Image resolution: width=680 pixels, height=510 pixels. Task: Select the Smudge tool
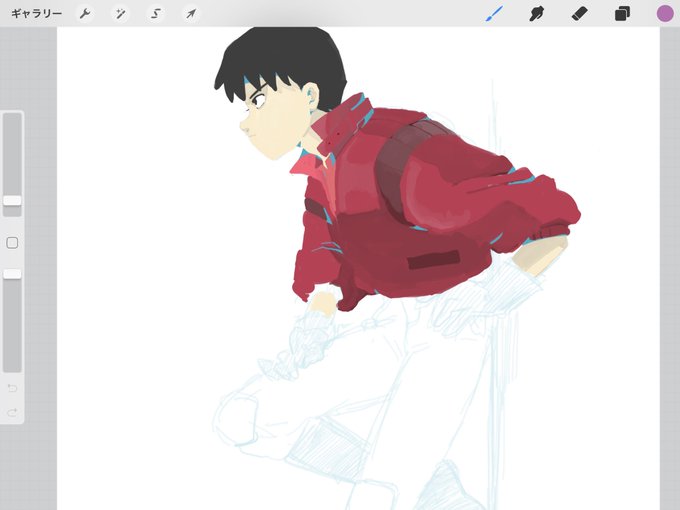537,14
